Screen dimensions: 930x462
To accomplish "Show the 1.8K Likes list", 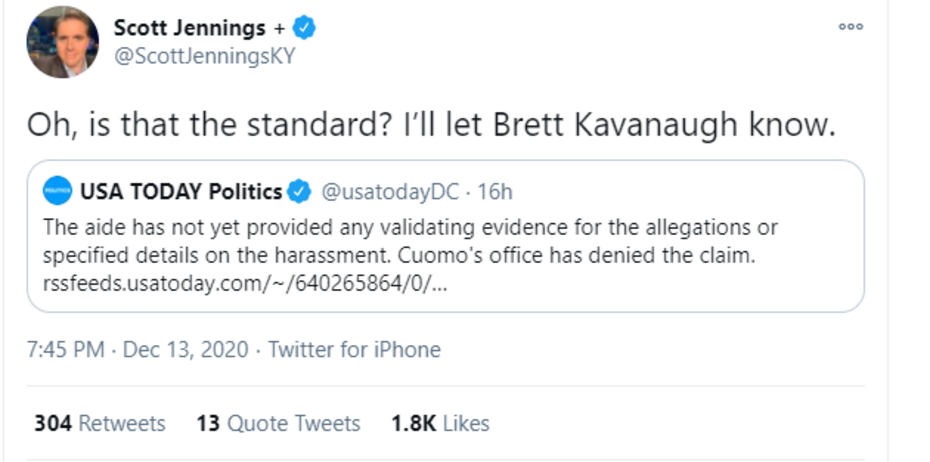I will pos(440,423).
